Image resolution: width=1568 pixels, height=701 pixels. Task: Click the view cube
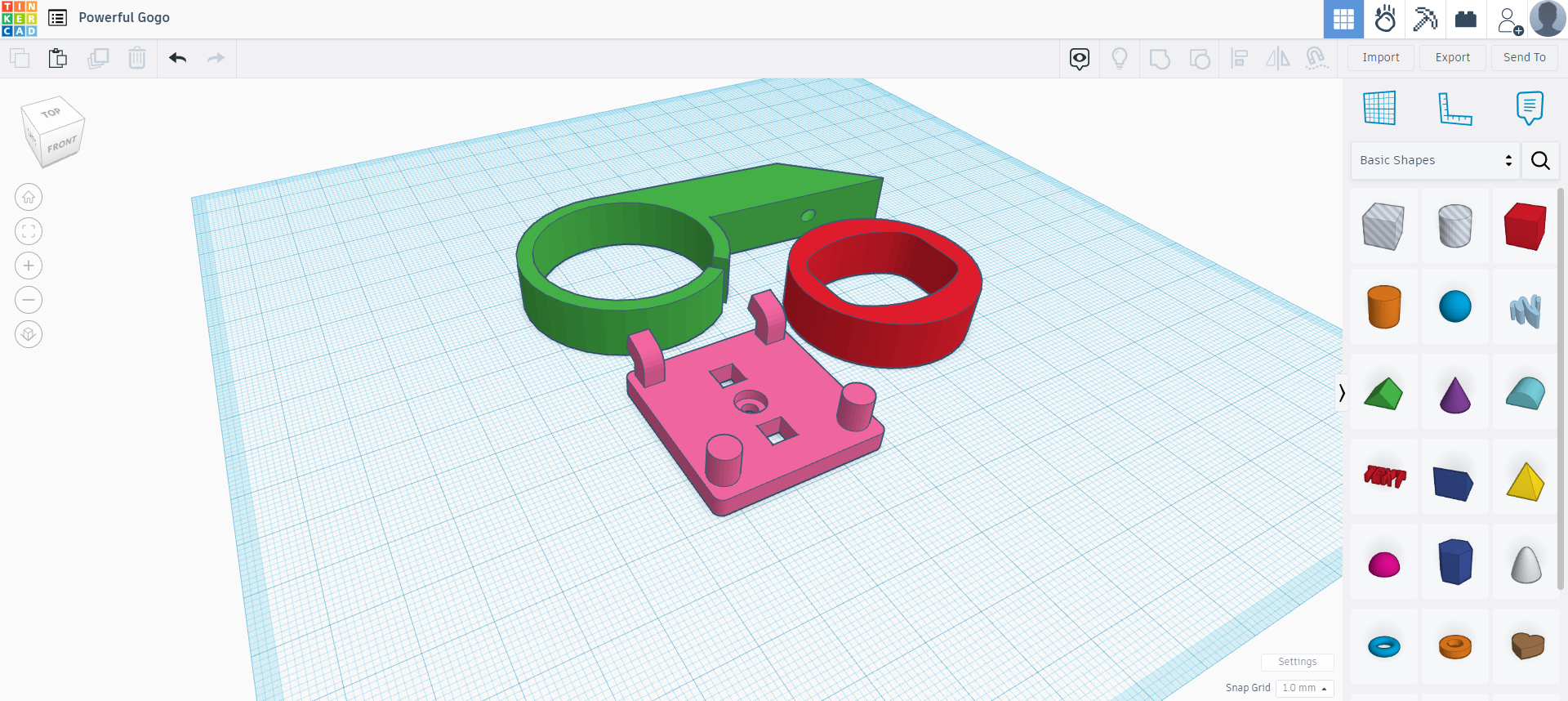pos(52,132)
